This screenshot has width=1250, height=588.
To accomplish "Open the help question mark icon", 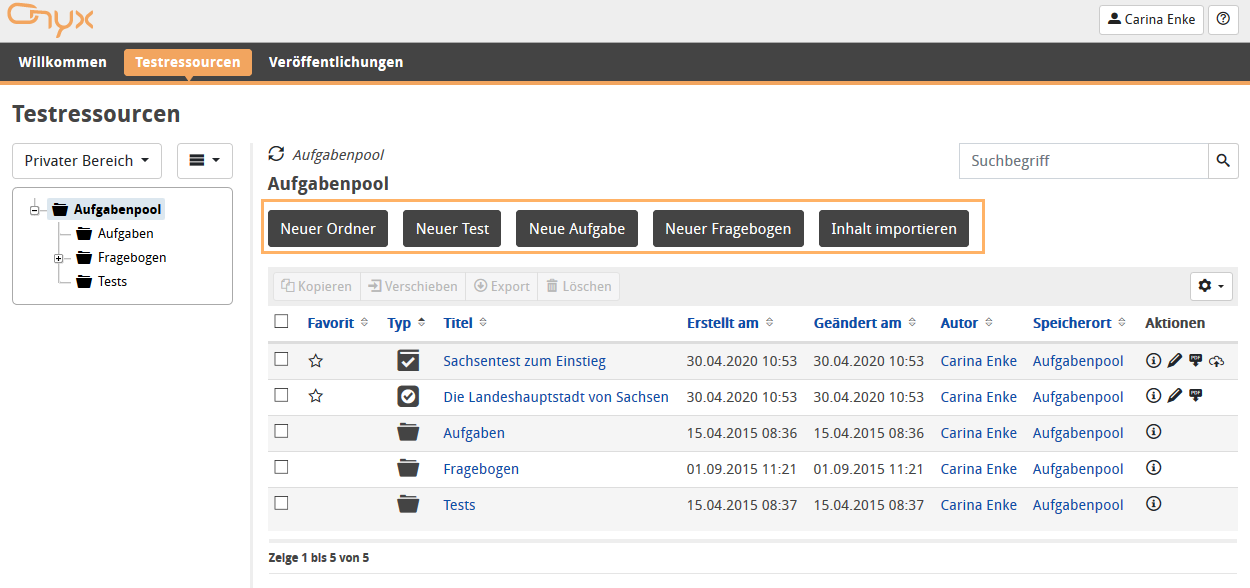I will [1223, 19].
